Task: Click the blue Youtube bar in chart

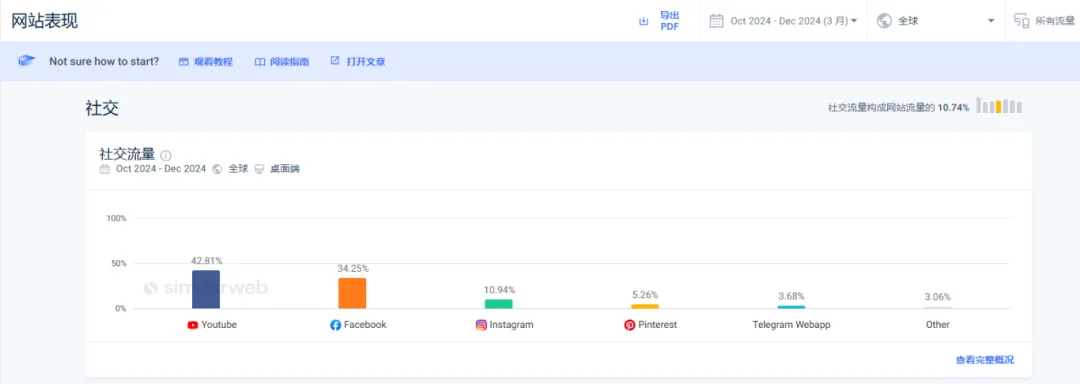Action: [x=206, y=289]
